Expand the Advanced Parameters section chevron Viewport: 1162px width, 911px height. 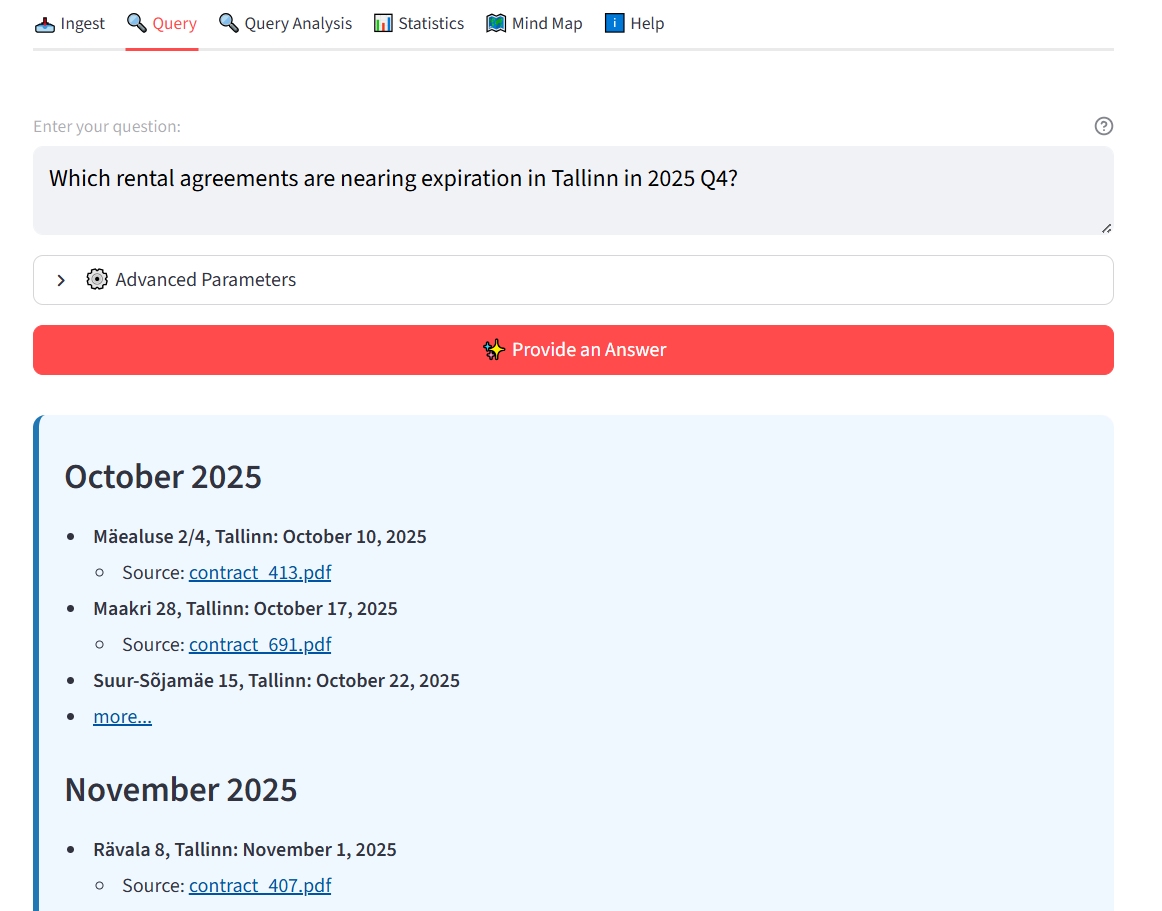click(x=60, y=280)
